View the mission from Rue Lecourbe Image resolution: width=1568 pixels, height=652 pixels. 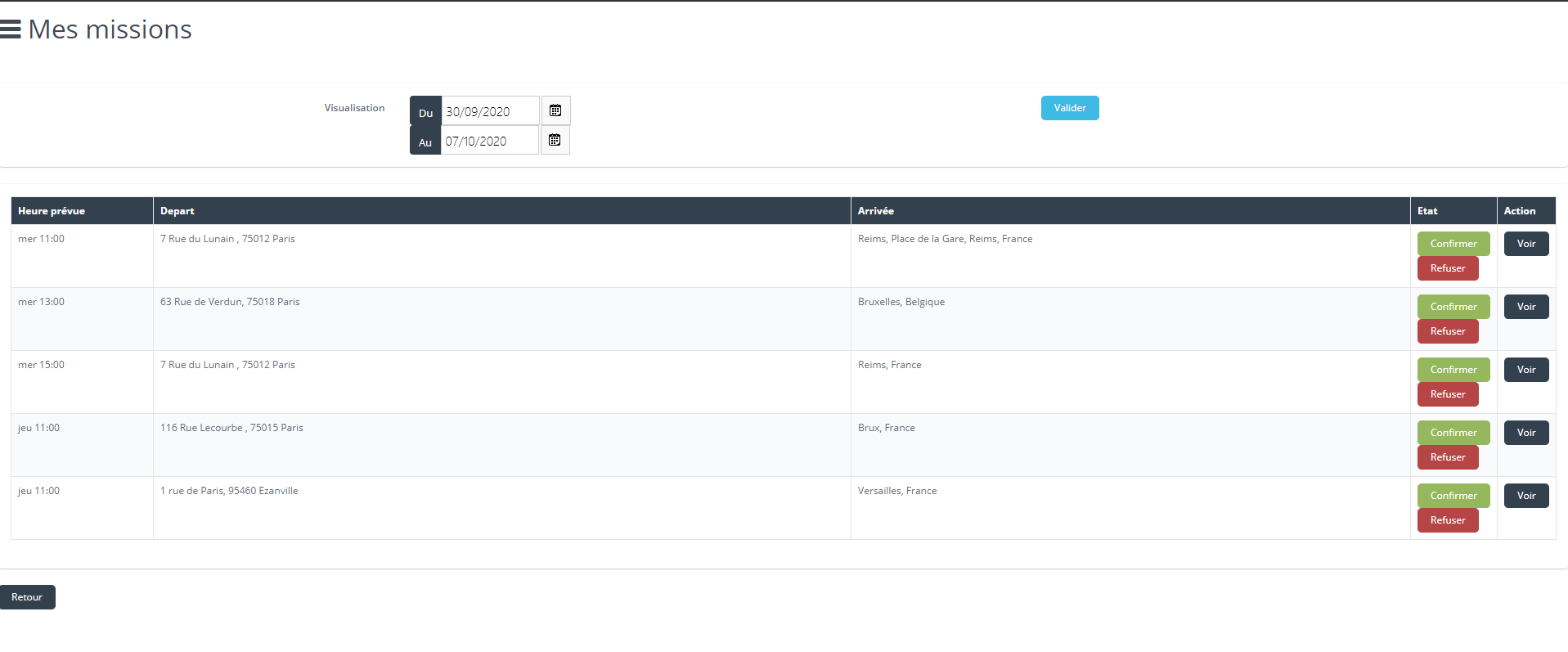(x=1525, y=433)
